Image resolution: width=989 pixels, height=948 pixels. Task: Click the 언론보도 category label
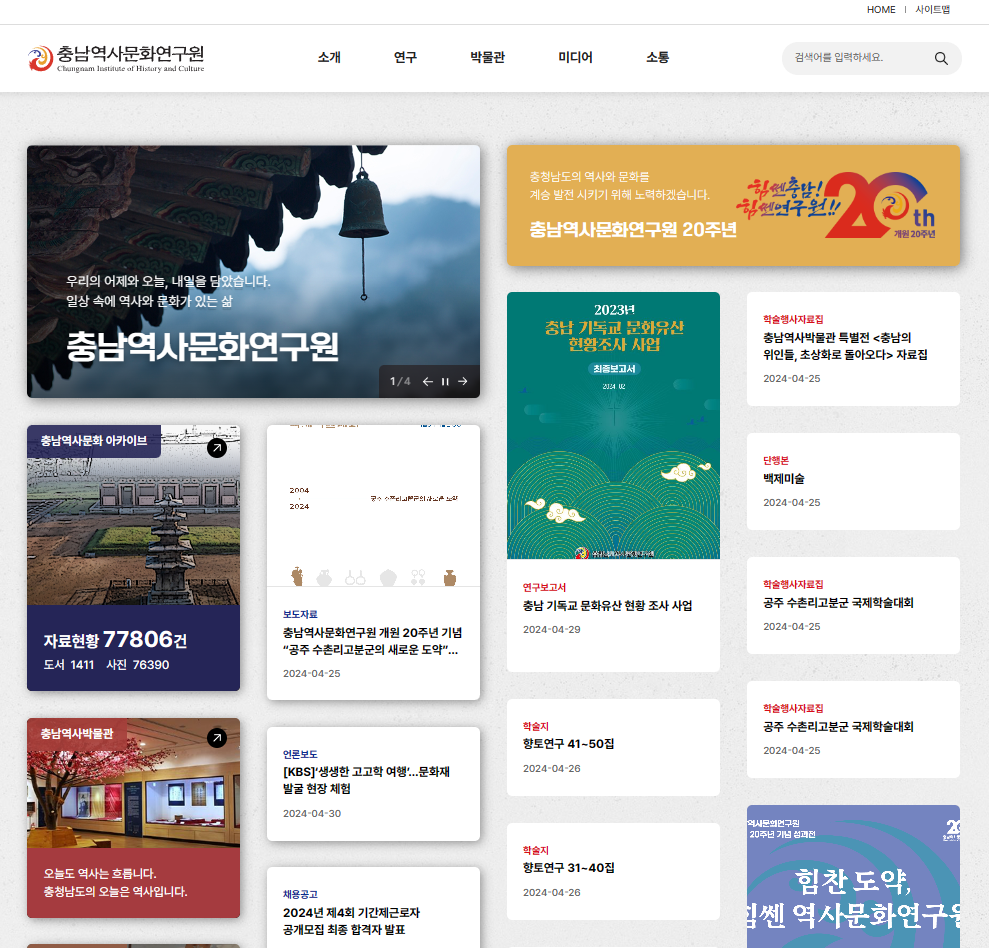pyautogui.click(x=300, y=754)
